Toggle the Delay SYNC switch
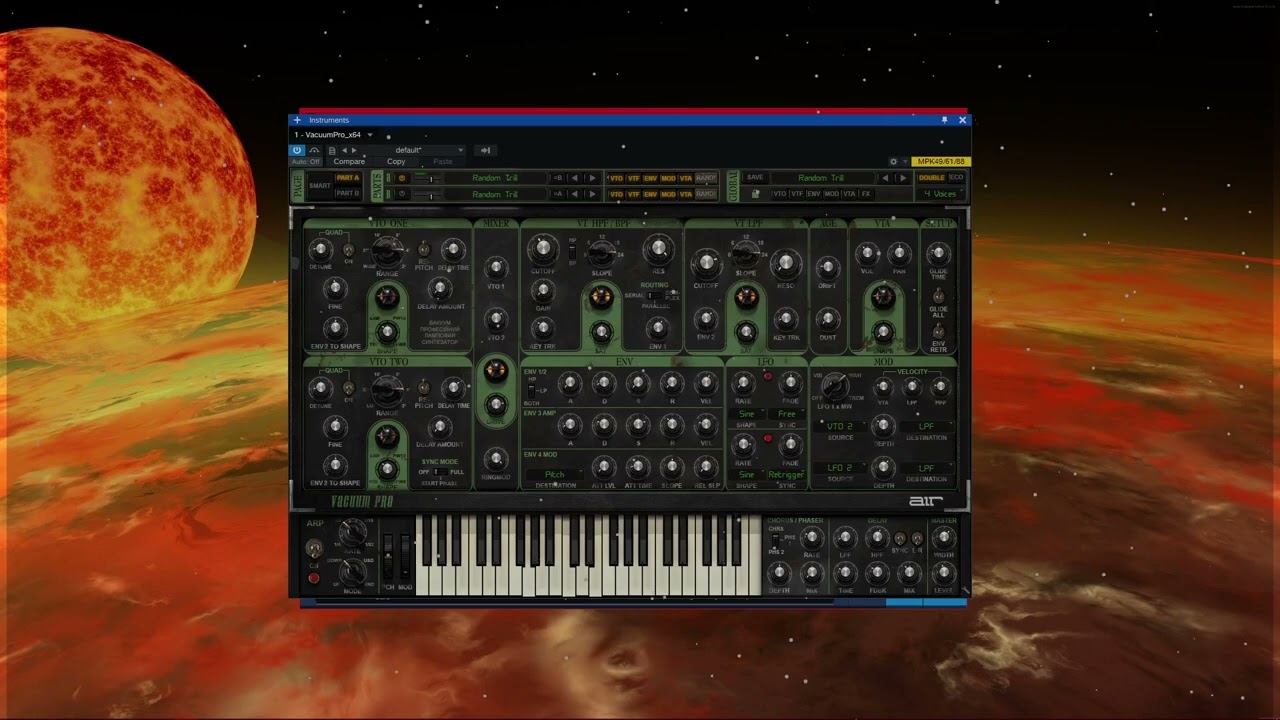 point(899,539)
